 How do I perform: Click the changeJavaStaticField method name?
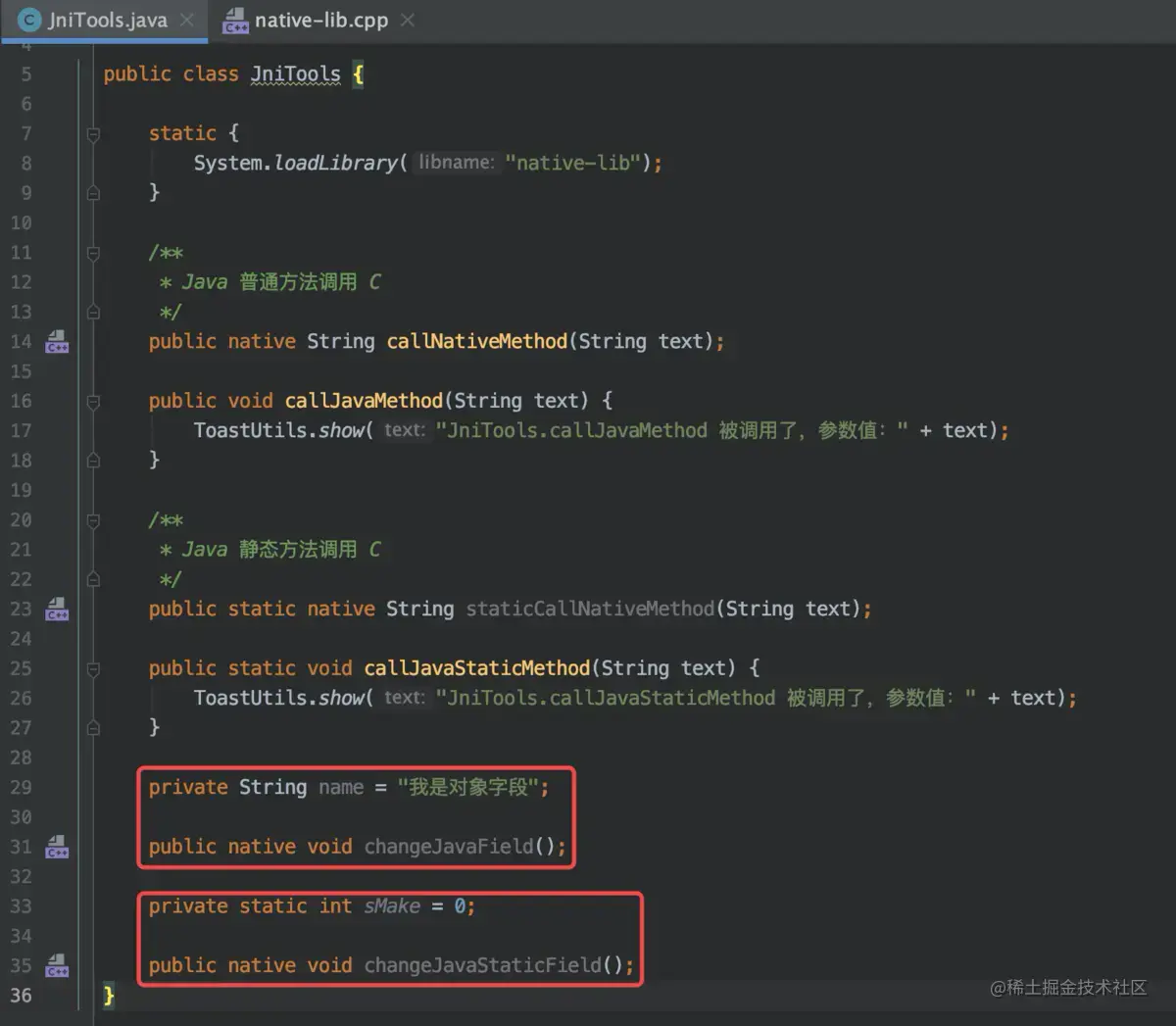483,965
